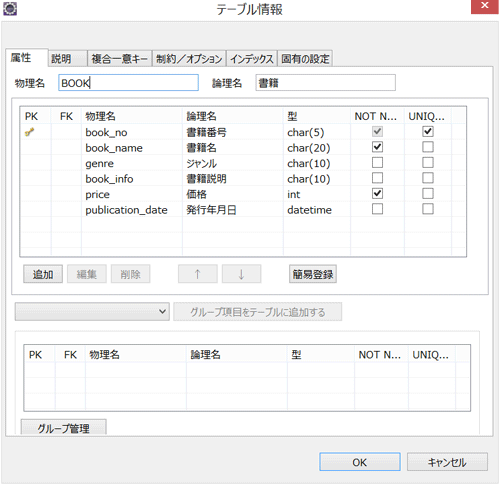Open the インデックス tab
The image size is (500, 485).
point(252,59)
